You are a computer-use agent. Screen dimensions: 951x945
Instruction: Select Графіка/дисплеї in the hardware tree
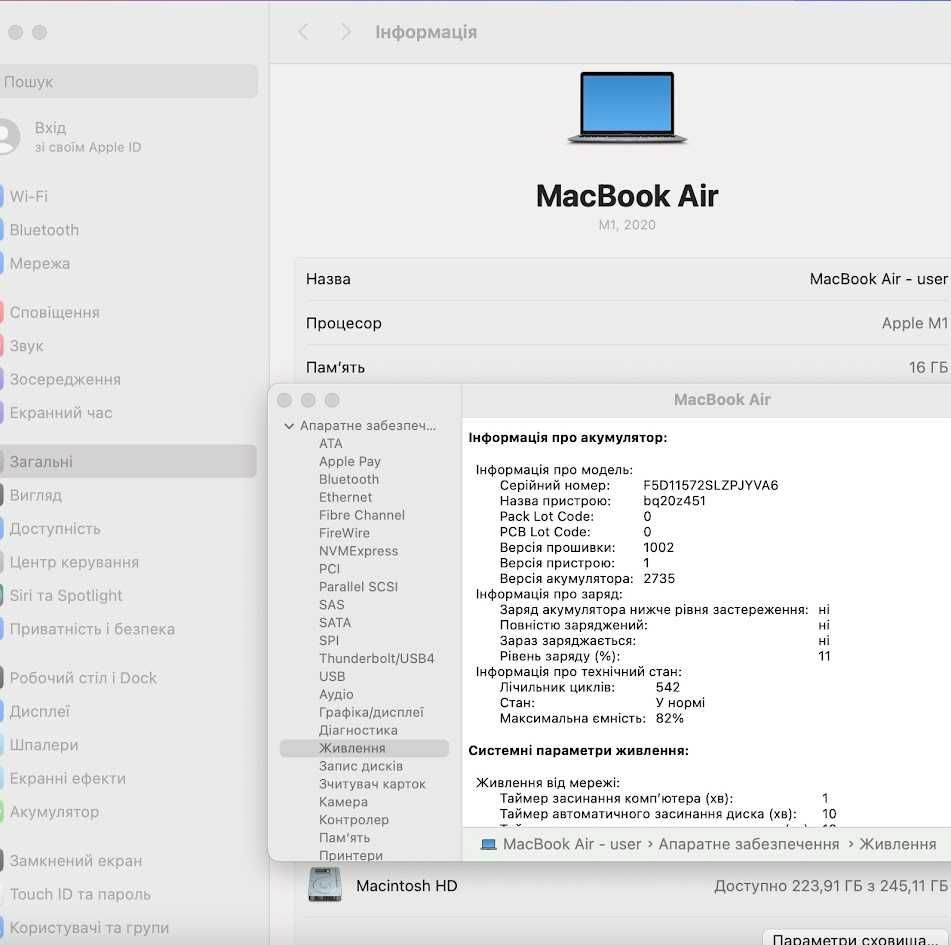371,712
